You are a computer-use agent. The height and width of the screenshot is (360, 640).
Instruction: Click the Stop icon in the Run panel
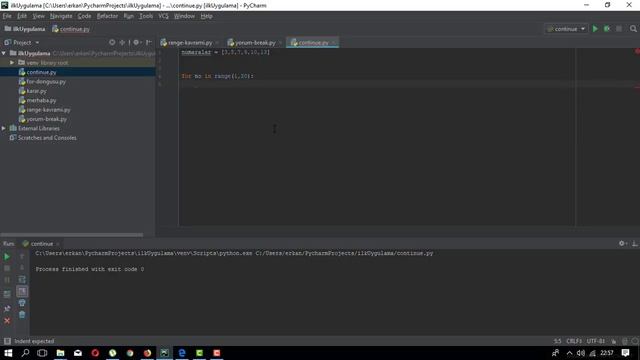7,268
